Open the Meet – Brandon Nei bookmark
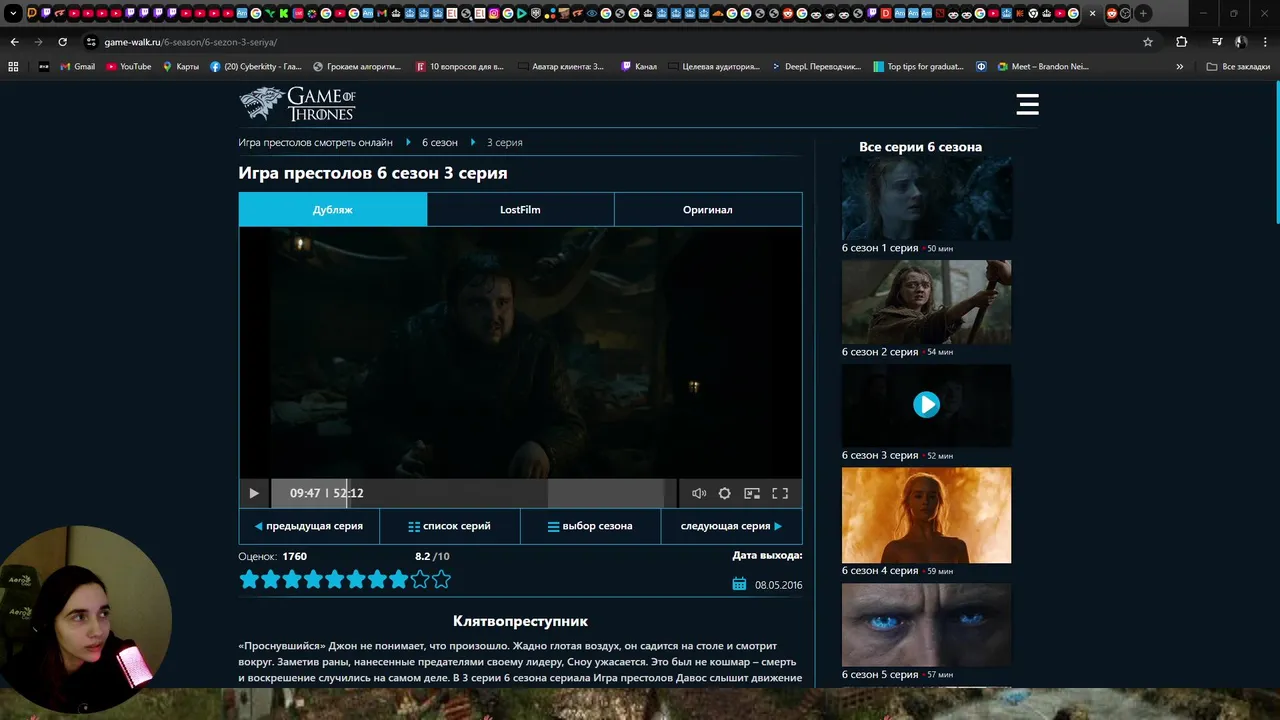This screenshot has height=720, width=1280. (1042, 67)
